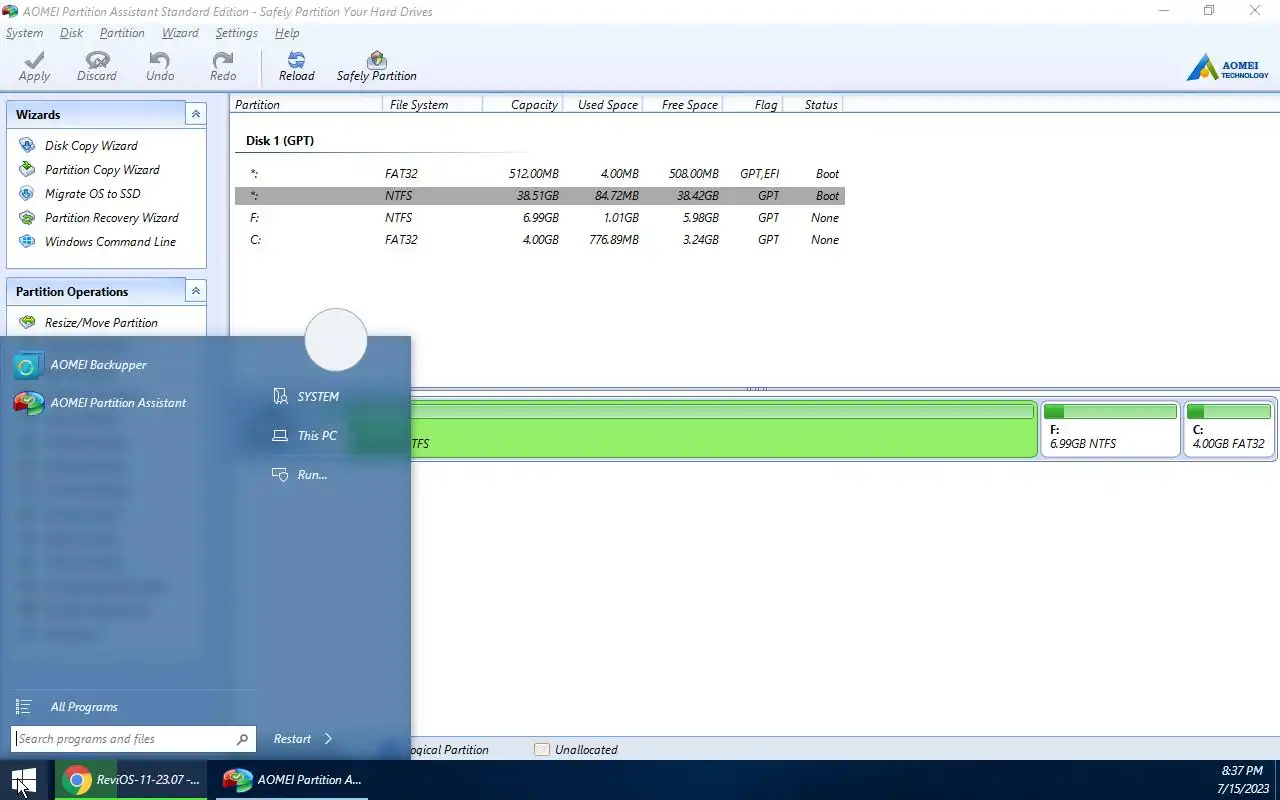This screenshot has height=800, width=1280.
Task: Click the AOMEI Technology logo
Action: [1227, 69]
